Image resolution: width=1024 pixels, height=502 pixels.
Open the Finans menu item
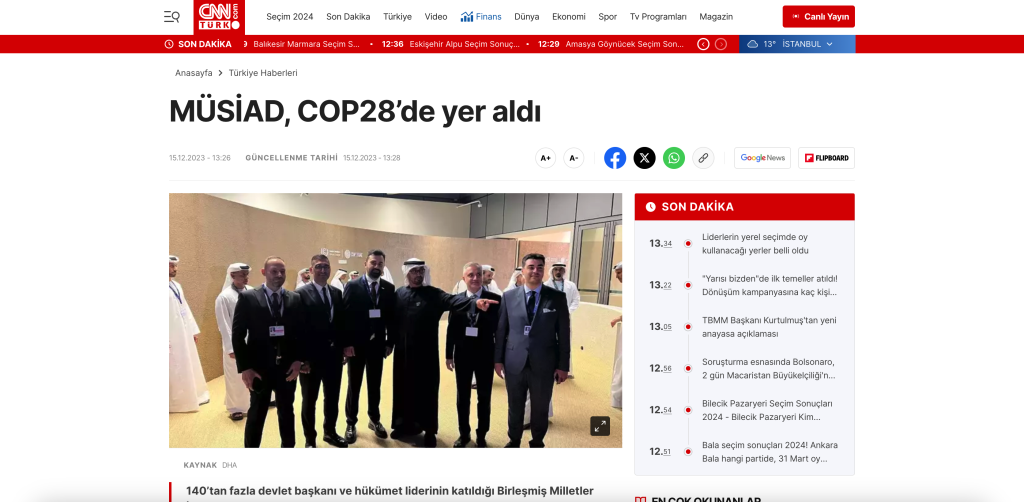481,17
